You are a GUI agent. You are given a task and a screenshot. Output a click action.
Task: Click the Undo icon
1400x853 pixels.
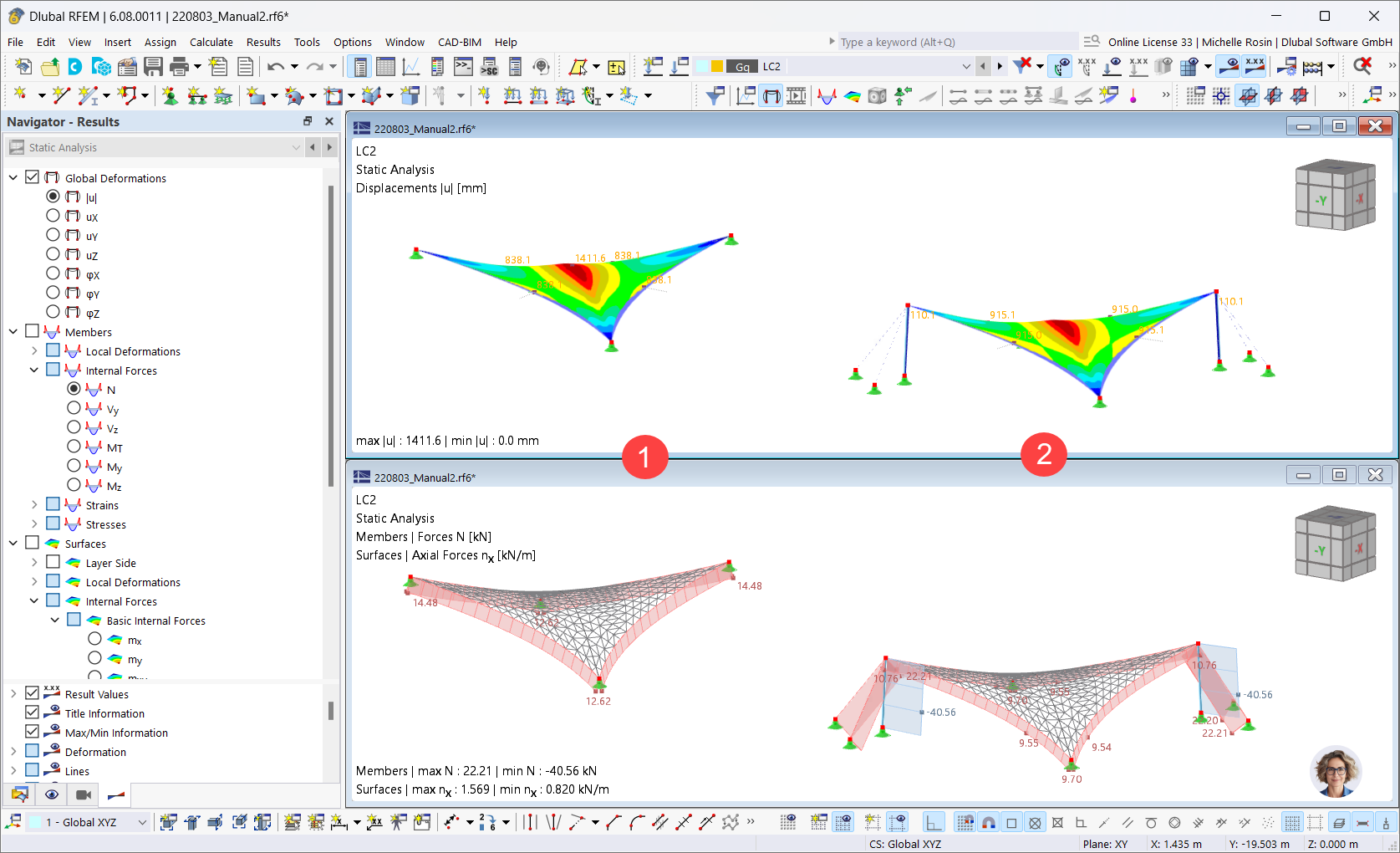pyautogui.click(x=276, y=66)
